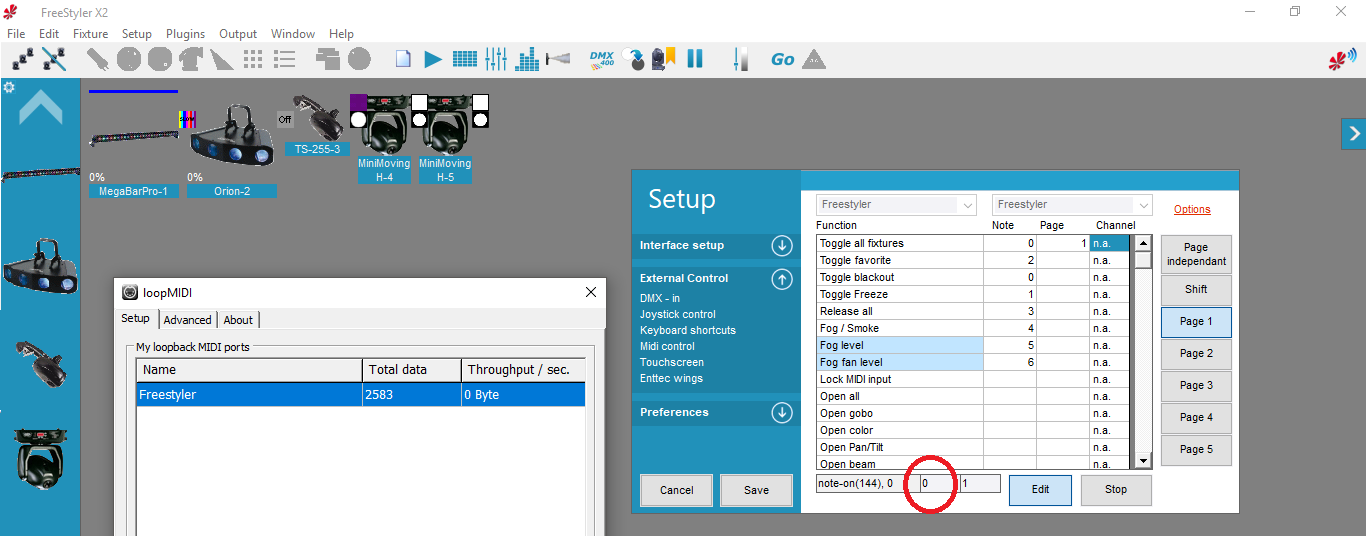
Task: Click the blue pause bars icon
Action: tap(695, 59)
